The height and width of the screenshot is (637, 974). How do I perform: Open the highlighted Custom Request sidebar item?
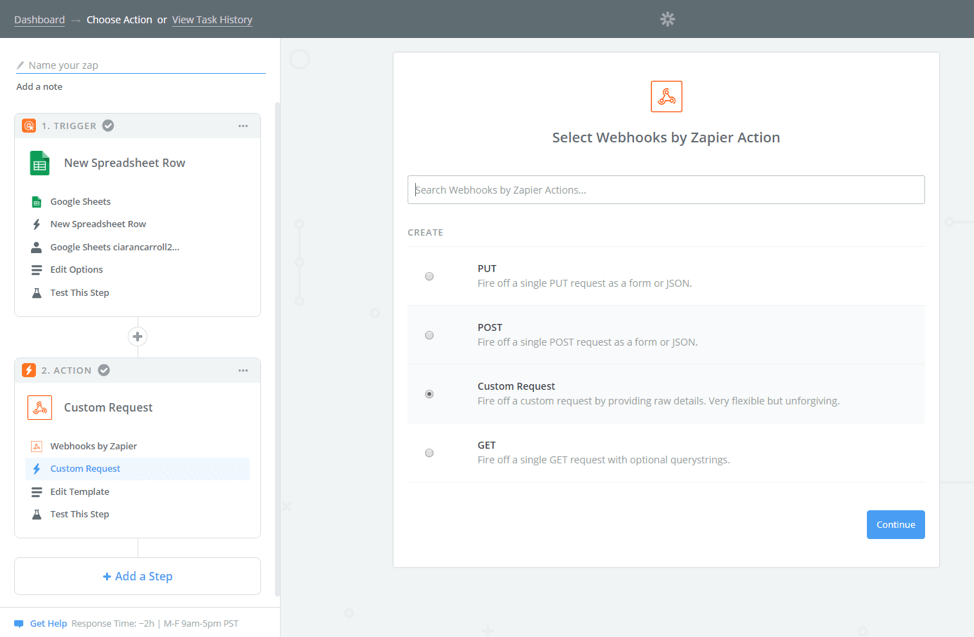coord(137,469)
